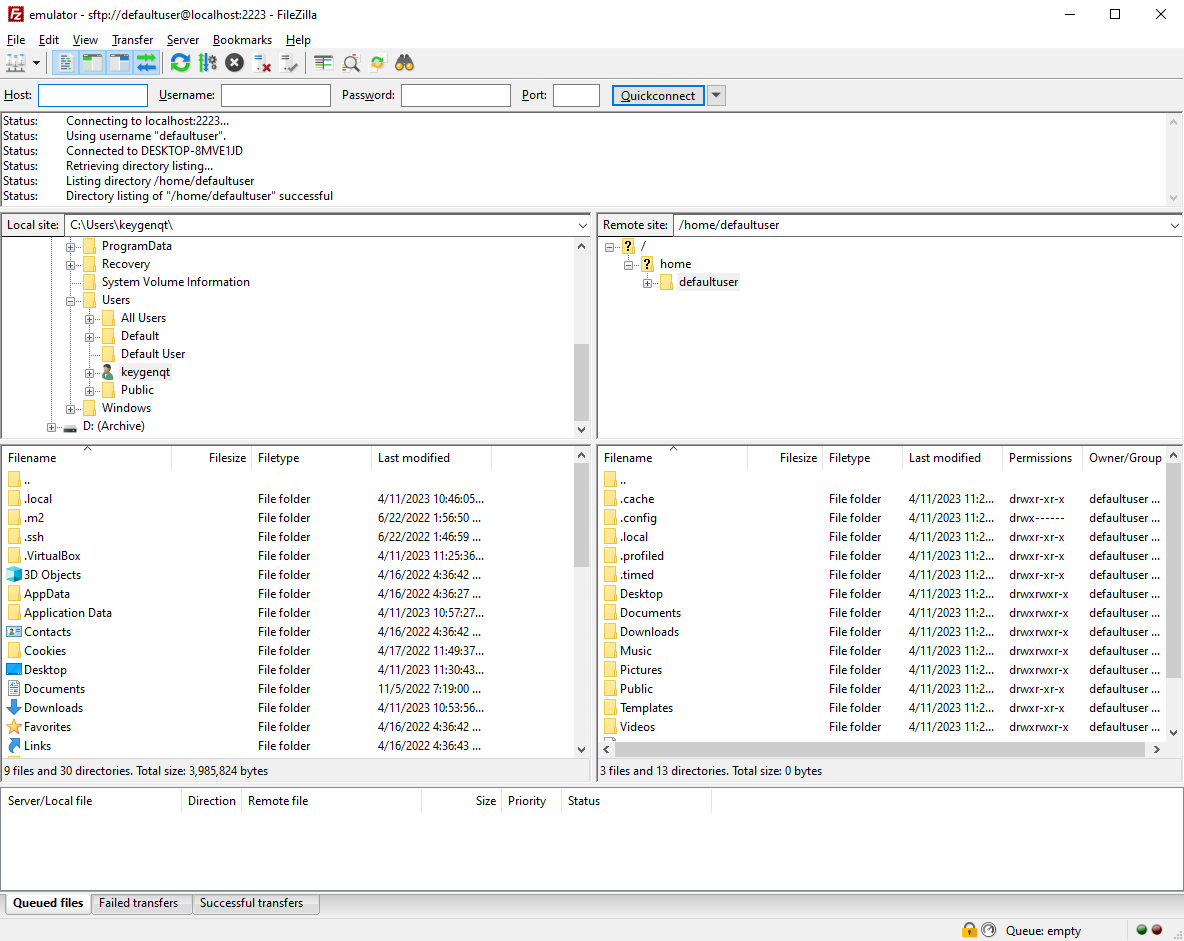Click the binoculars file search icon
Screen dimensions: 1184x941
coord(404,63)
